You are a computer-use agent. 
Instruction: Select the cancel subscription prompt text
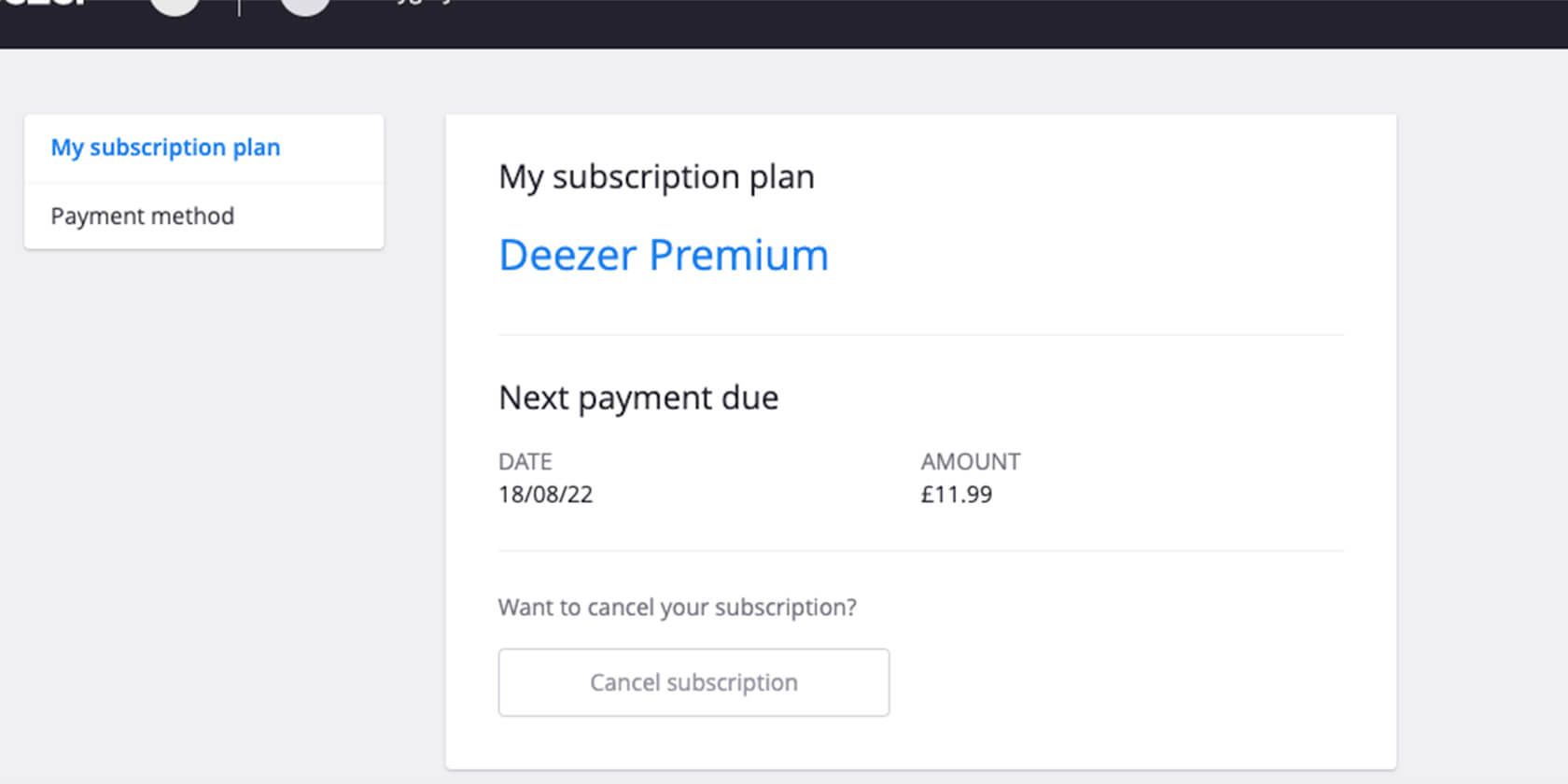(x=679, y=607)
